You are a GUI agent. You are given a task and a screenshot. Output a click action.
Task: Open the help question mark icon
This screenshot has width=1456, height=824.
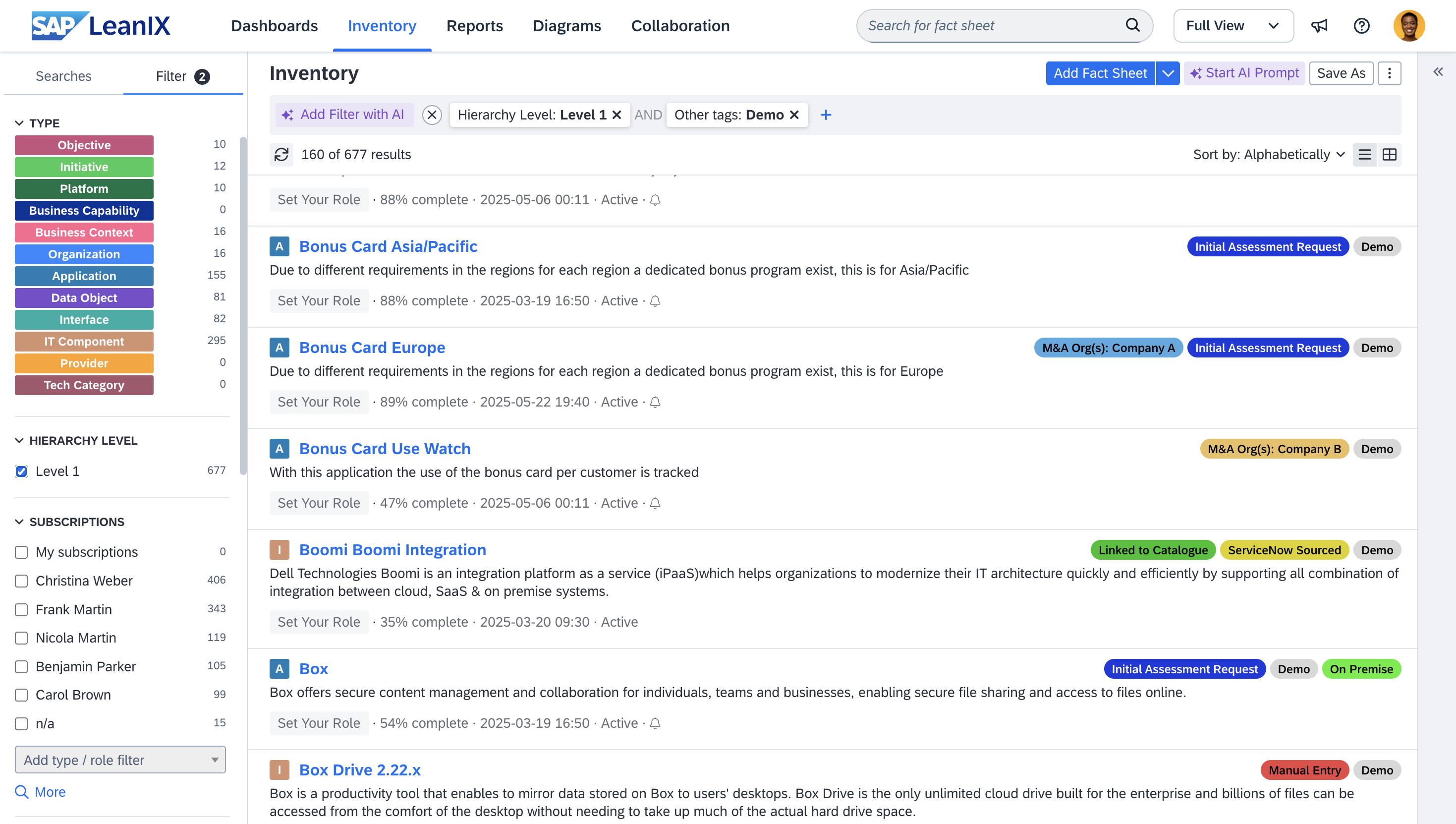(1361, 25)
